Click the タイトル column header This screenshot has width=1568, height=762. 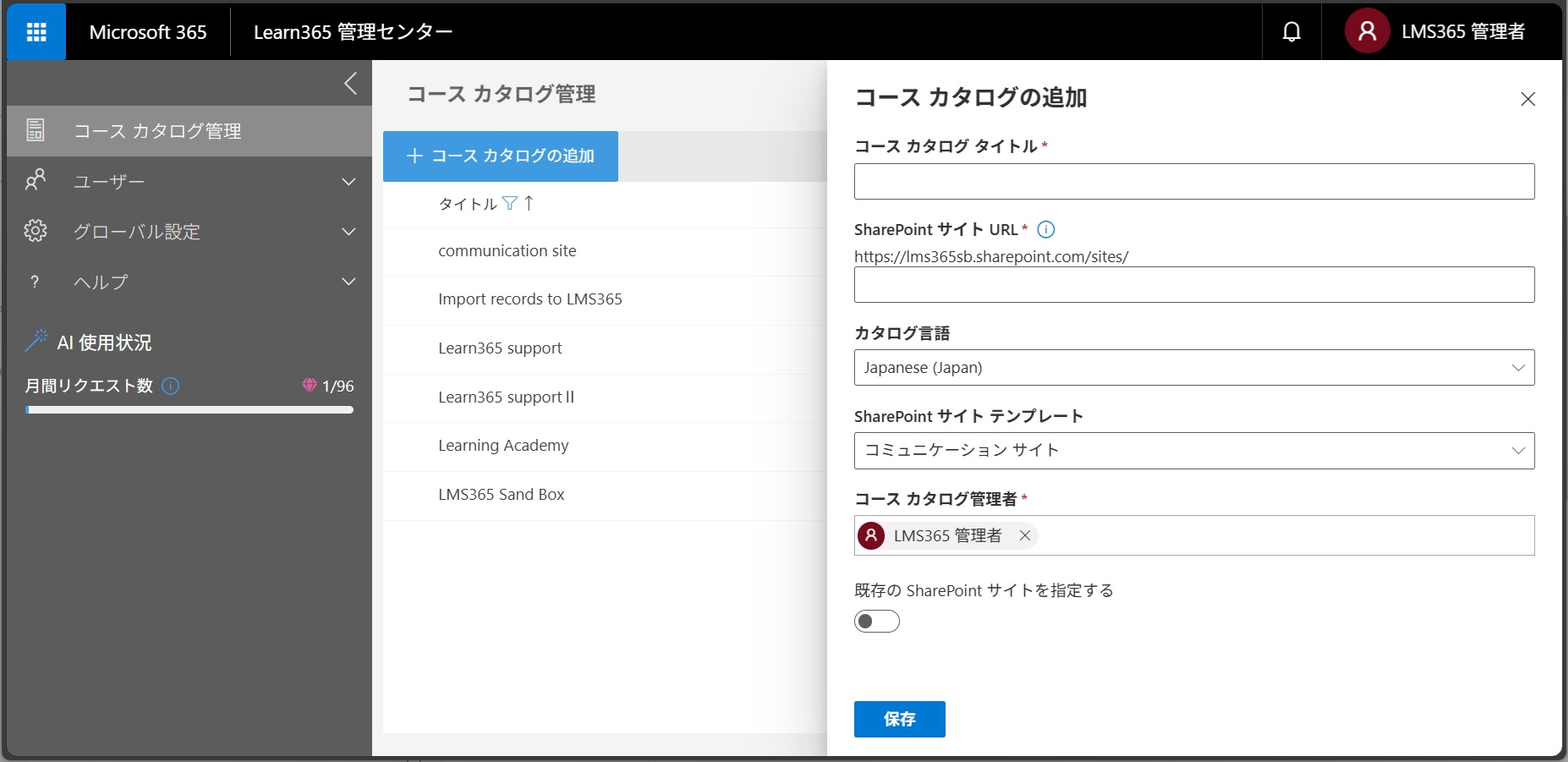(x=468, y=204)
